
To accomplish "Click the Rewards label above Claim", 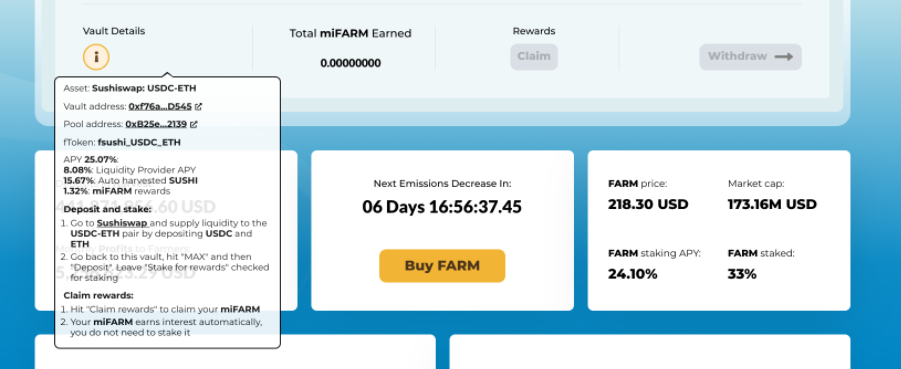I will click(x=534, y=31).
